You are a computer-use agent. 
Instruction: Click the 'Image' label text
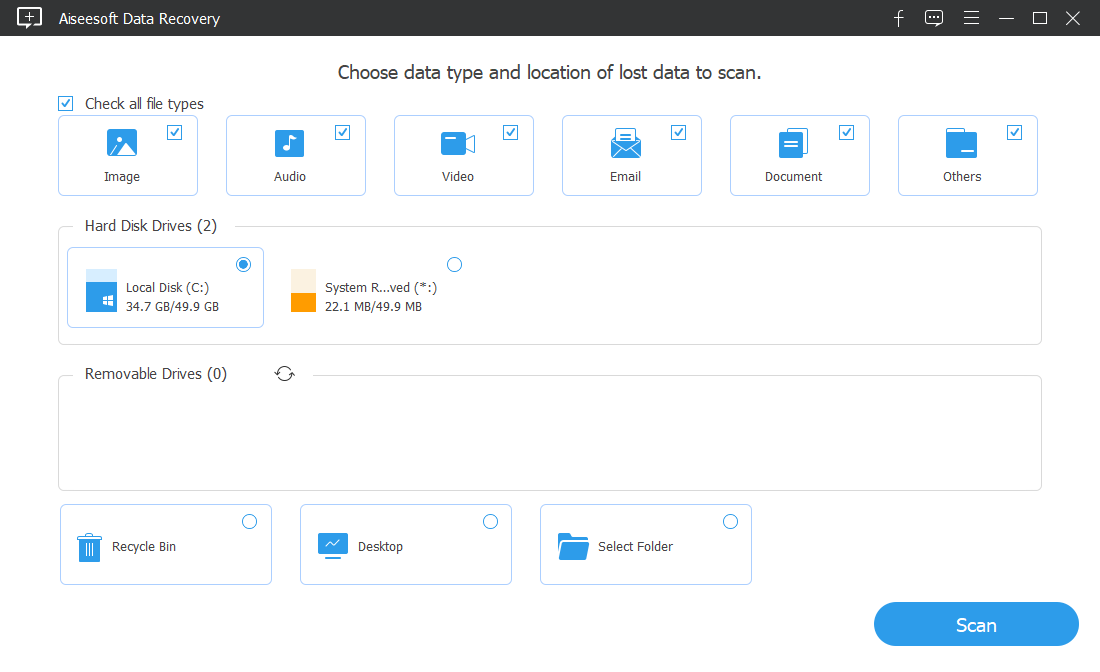[121, 177]
